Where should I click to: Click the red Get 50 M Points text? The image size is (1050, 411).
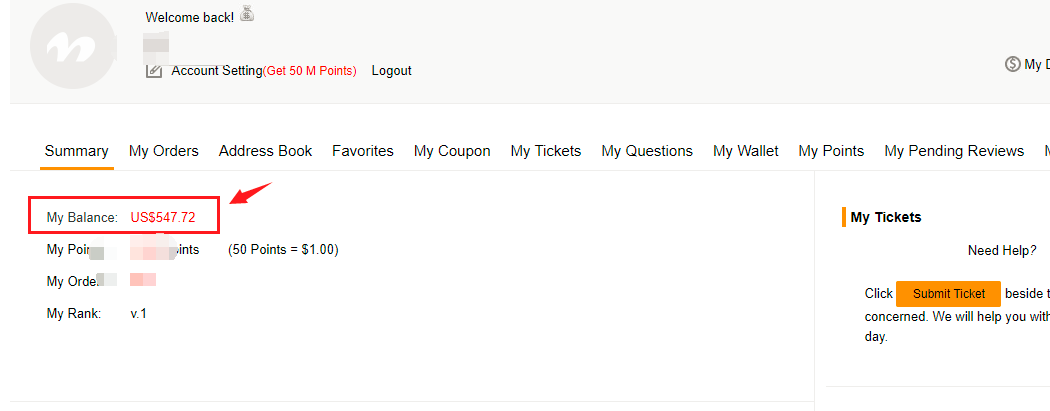click(x=310, y=71)
